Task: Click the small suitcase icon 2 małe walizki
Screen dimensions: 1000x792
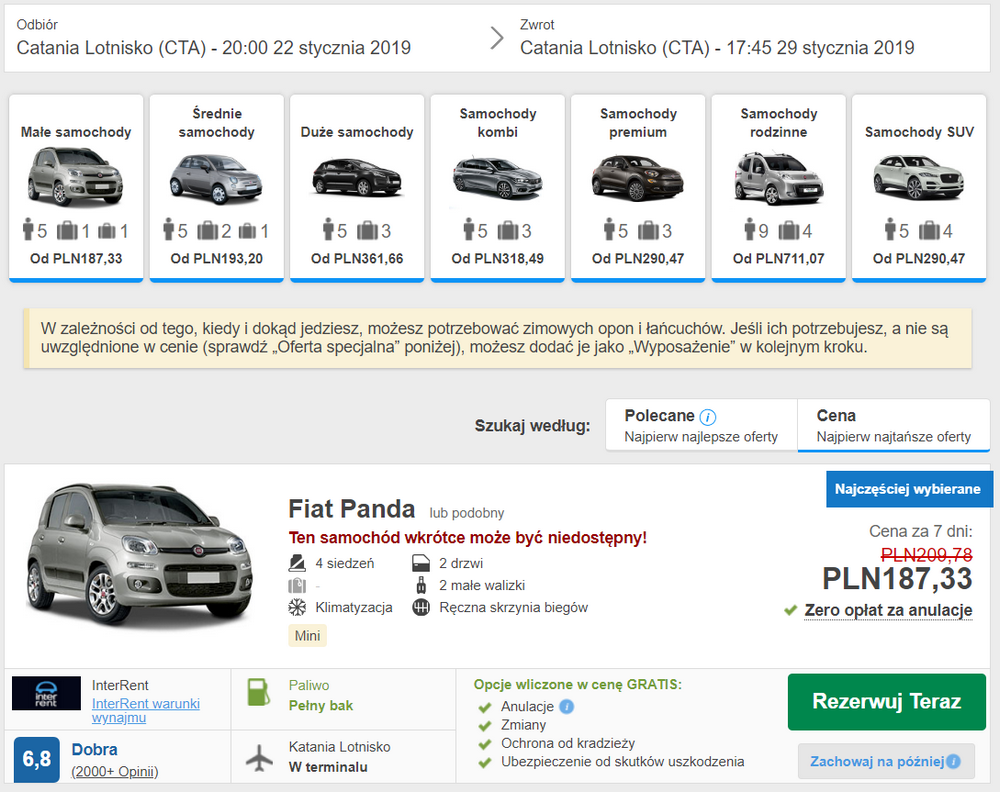Action: 421,585
